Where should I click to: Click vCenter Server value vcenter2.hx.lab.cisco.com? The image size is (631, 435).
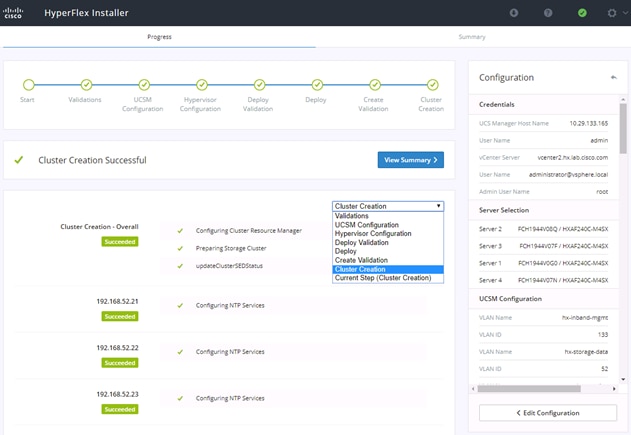click(573, 158)
